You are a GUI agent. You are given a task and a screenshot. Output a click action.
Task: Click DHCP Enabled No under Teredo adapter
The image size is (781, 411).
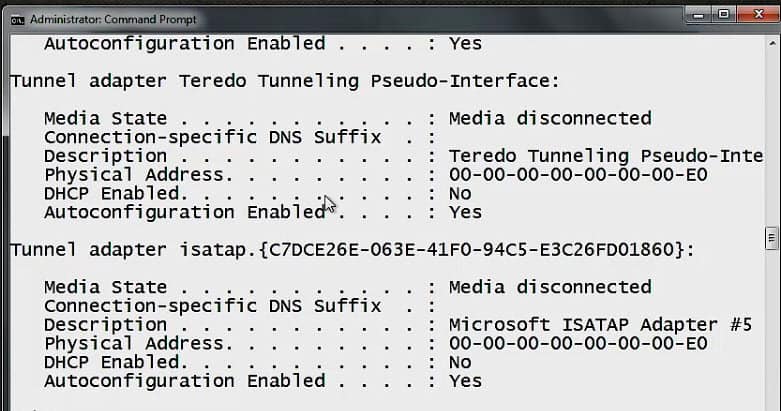point(460,194)
